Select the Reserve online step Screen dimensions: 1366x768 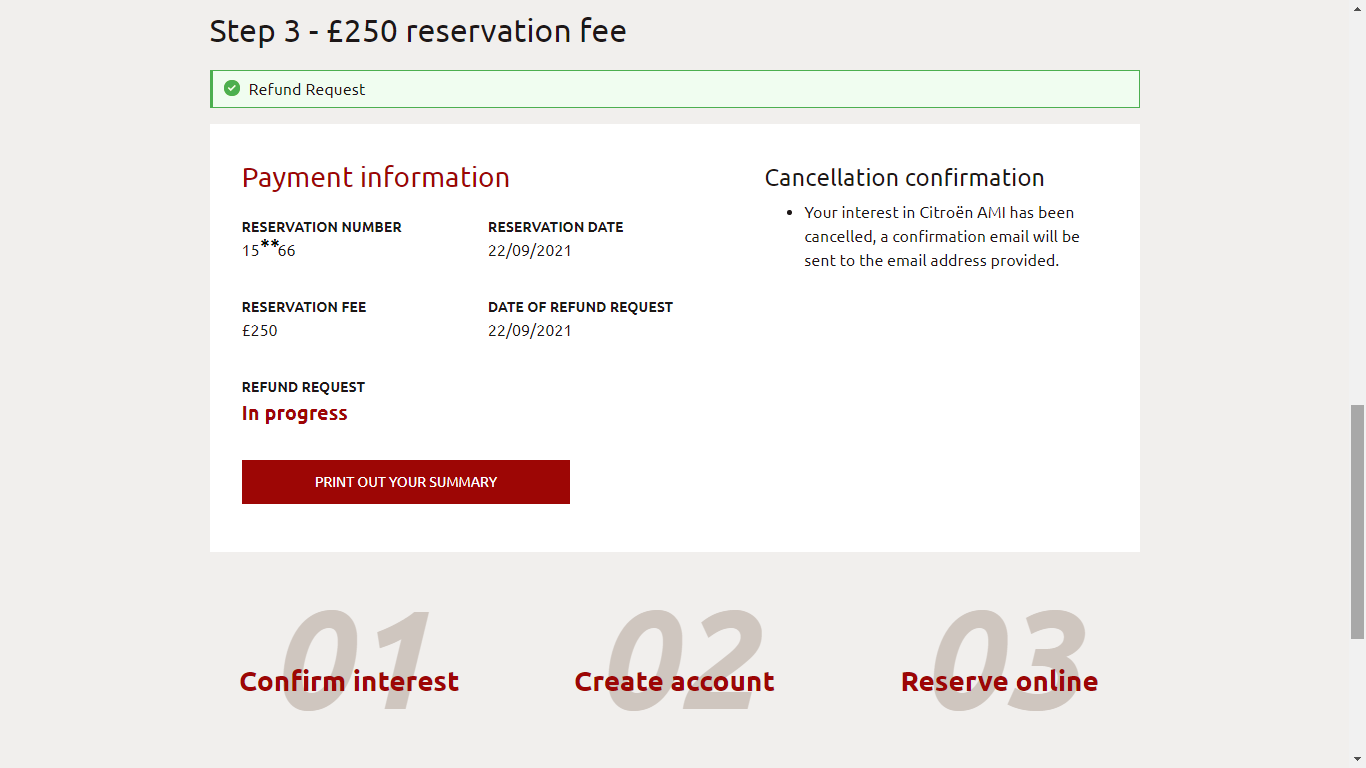(999, 681)
